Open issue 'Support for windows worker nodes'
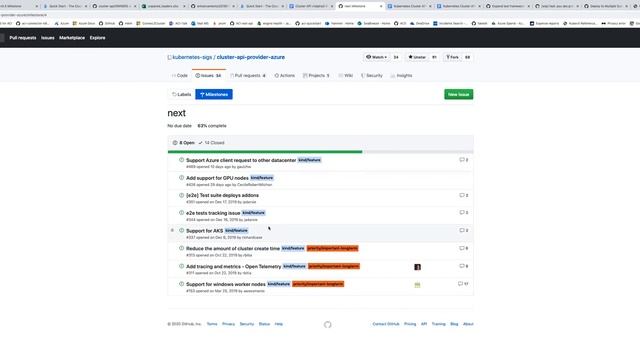The image size is (640, 360). [226, 284]
